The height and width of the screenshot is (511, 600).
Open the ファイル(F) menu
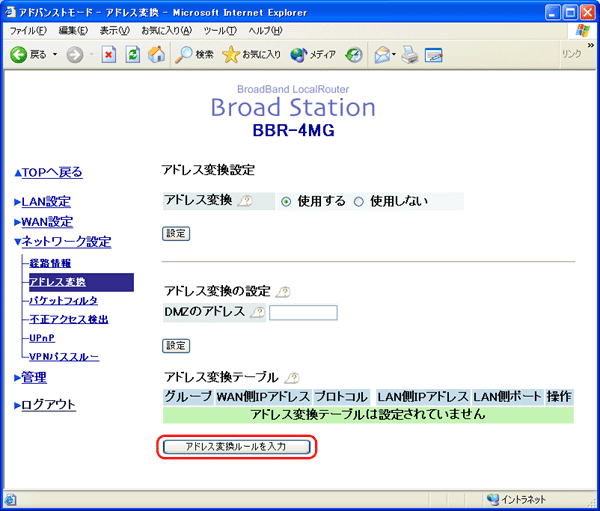click(28, 31)
